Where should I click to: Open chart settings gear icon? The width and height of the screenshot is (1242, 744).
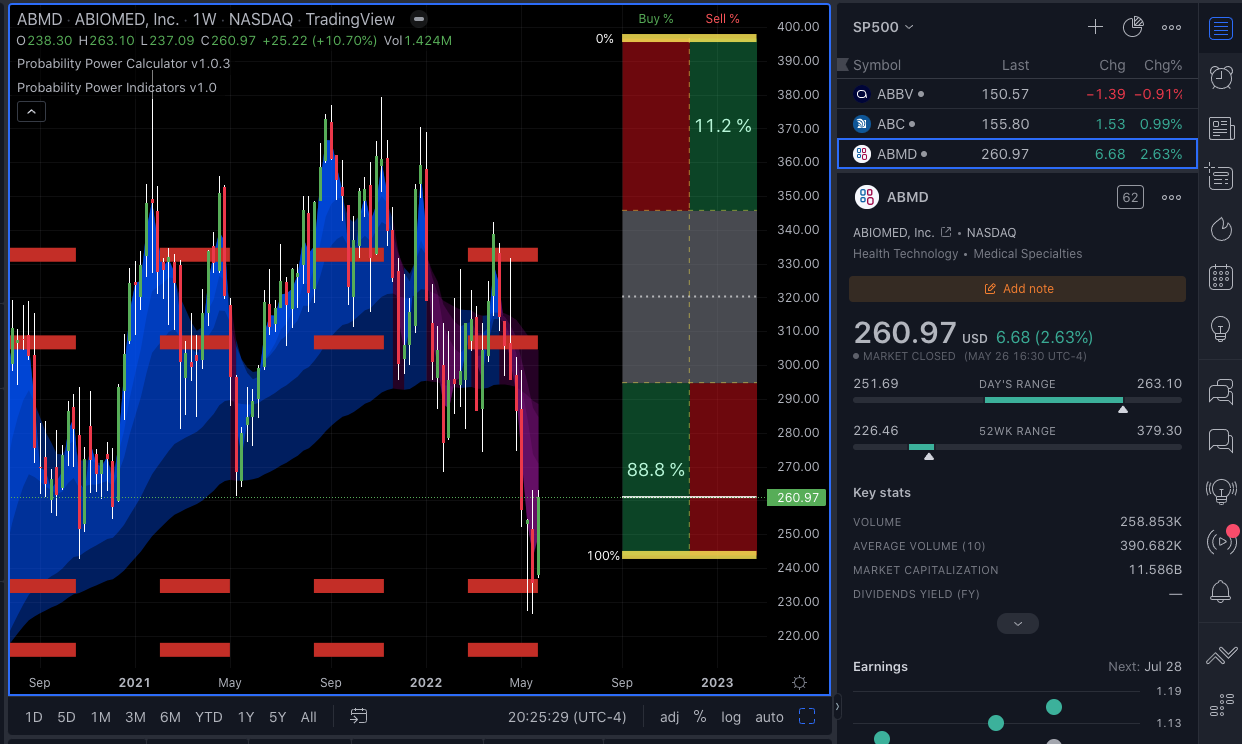click(x=799, y=683)
